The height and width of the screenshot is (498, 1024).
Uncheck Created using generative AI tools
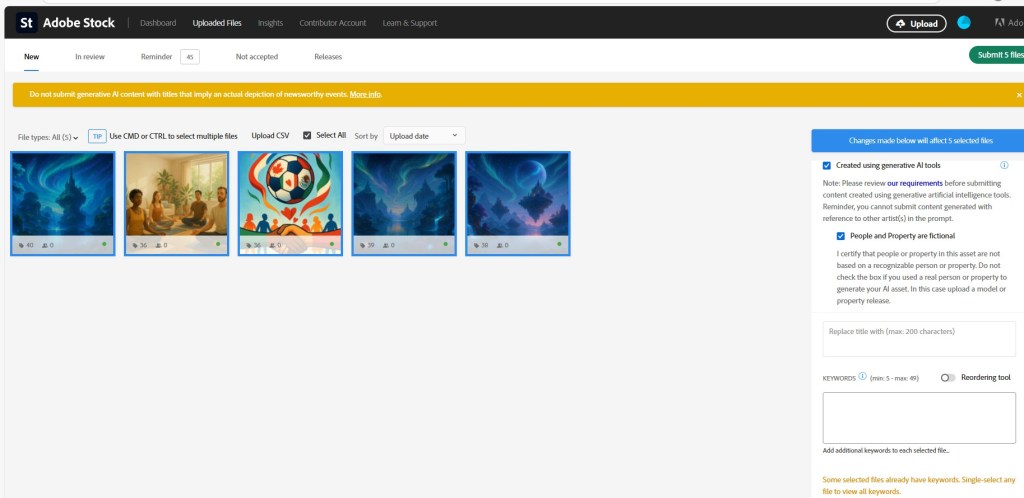tap(826, 165)
